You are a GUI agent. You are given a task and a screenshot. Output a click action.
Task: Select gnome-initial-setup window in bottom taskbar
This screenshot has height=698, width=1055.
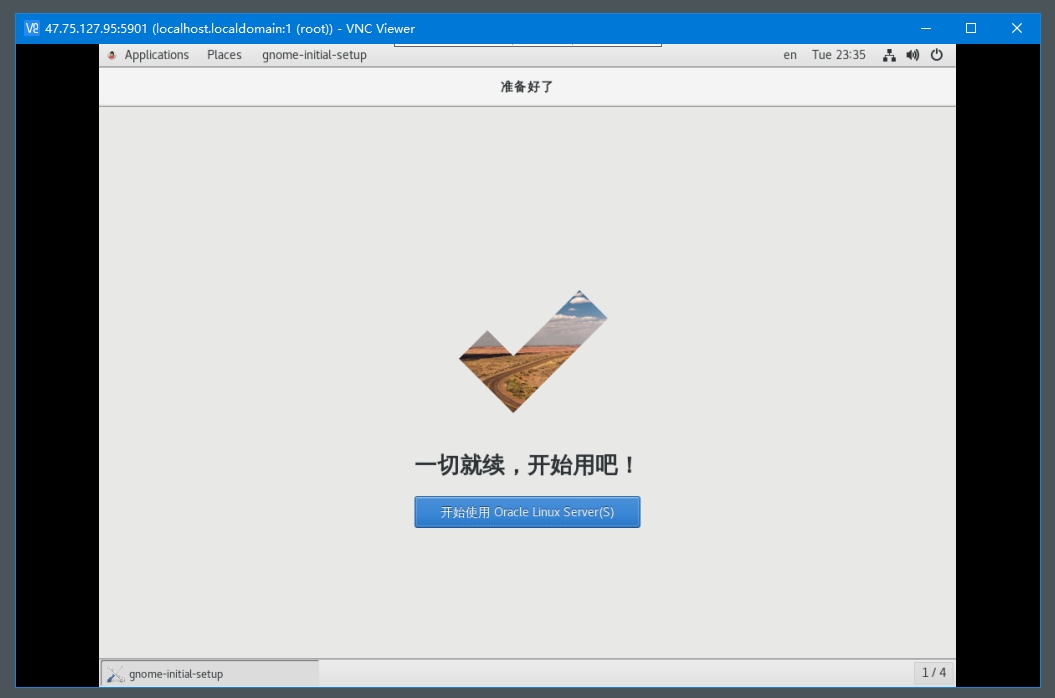click(x=210, y=674)
